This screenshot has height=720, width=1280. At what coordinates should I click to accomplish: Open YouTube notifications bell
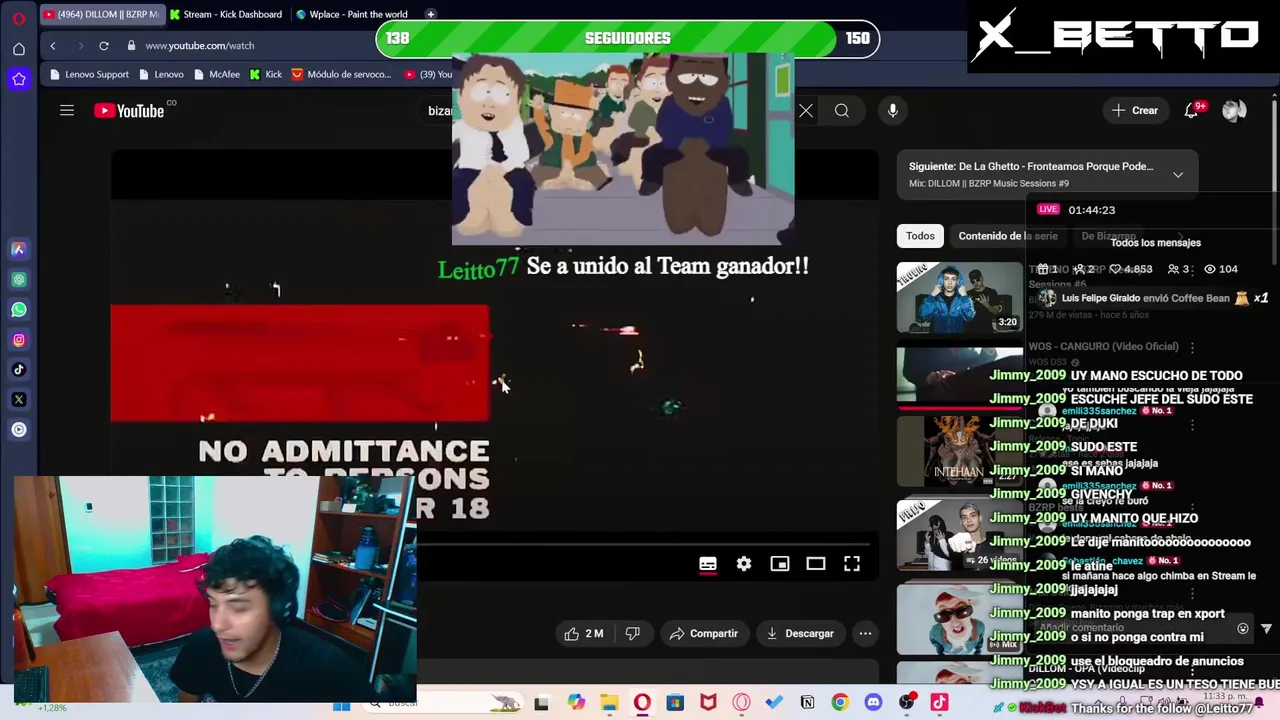point(1191,111)
